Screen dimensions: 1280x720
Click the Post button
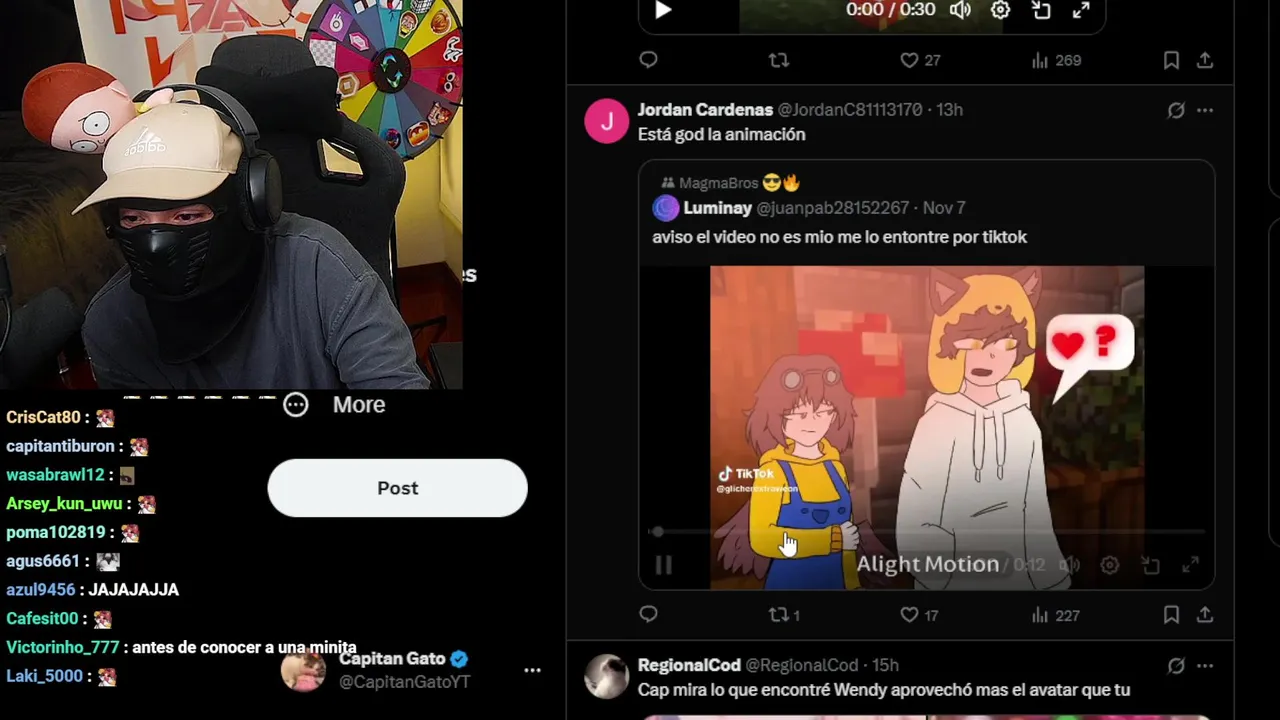pyautogui.click(x=397, y=488)
